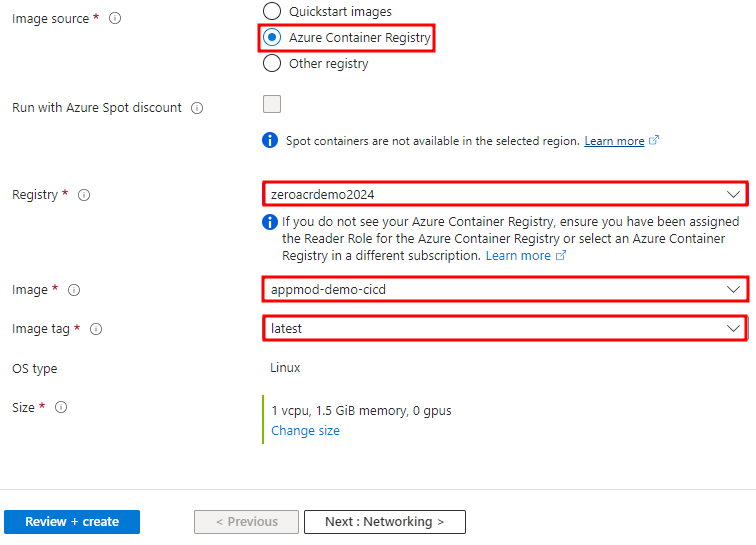Open Learn more link about Spot containers
The width and height of the screenshot is (756, 545).
pyautogui.click(x=614, y=141)
